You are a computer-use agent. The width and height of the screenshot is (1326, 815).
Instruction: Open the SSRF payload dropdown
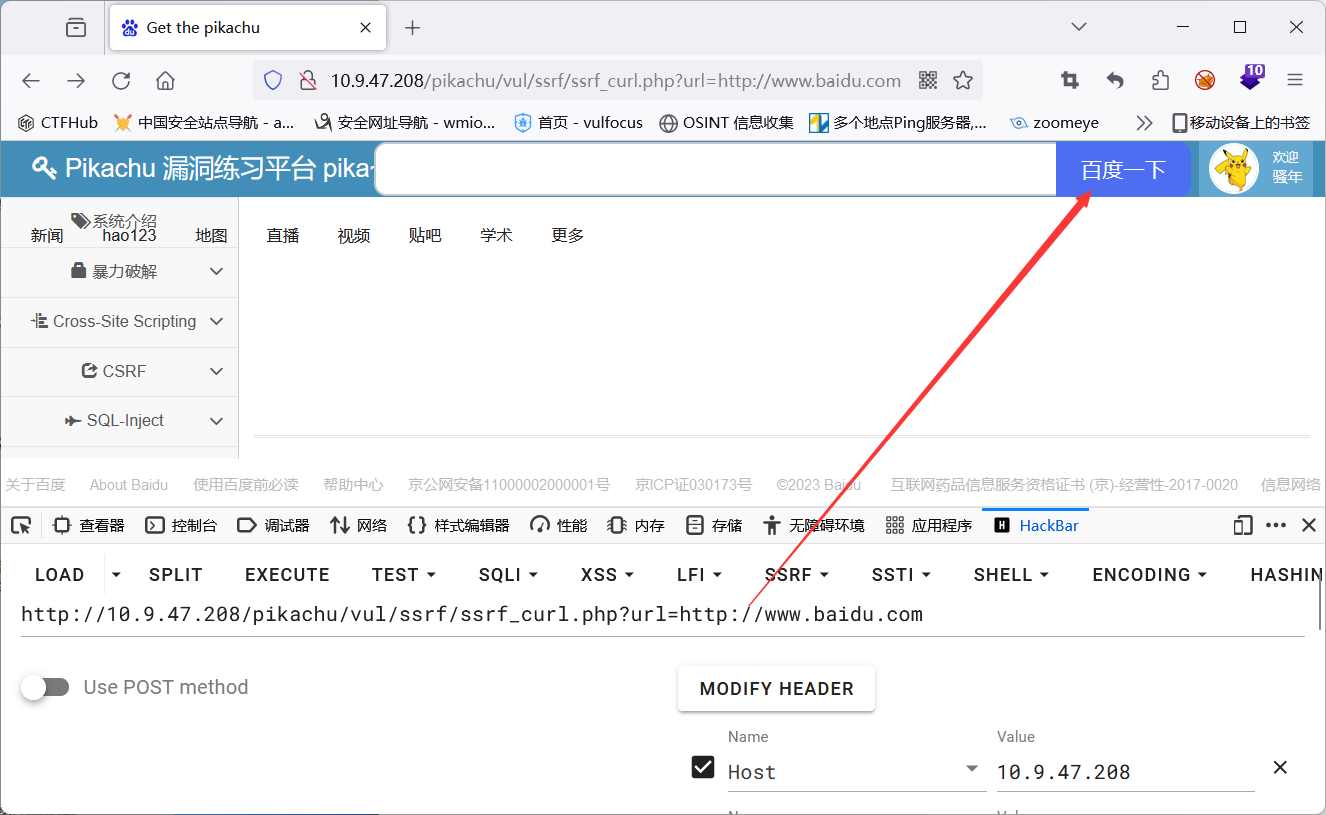pyautogui.click(x=796, y=574)
